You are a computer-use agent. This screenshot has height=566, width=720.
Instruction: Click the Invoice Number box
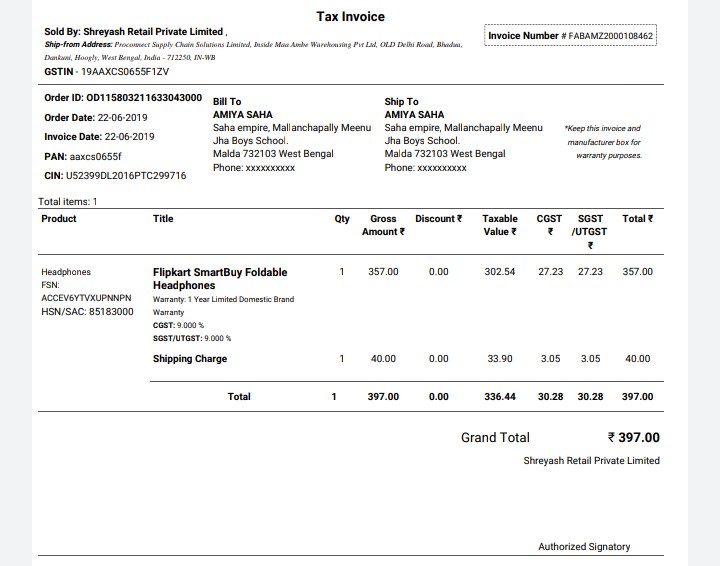click(570, 36)
